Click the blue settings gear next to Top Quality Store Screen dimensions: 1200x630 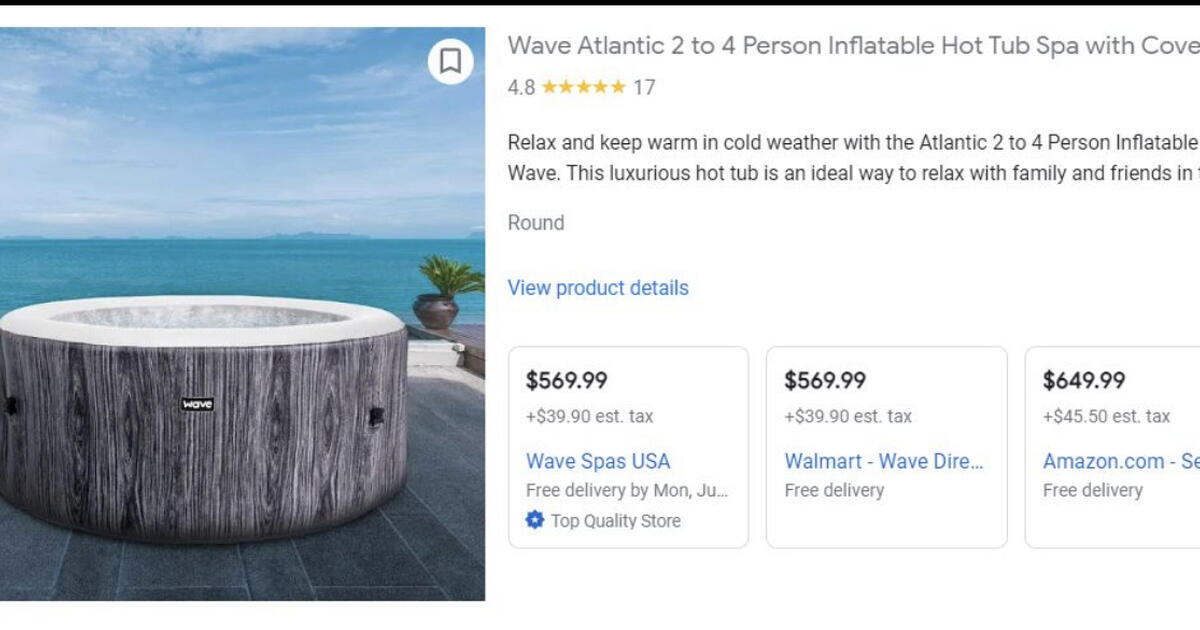pos(533,520)
